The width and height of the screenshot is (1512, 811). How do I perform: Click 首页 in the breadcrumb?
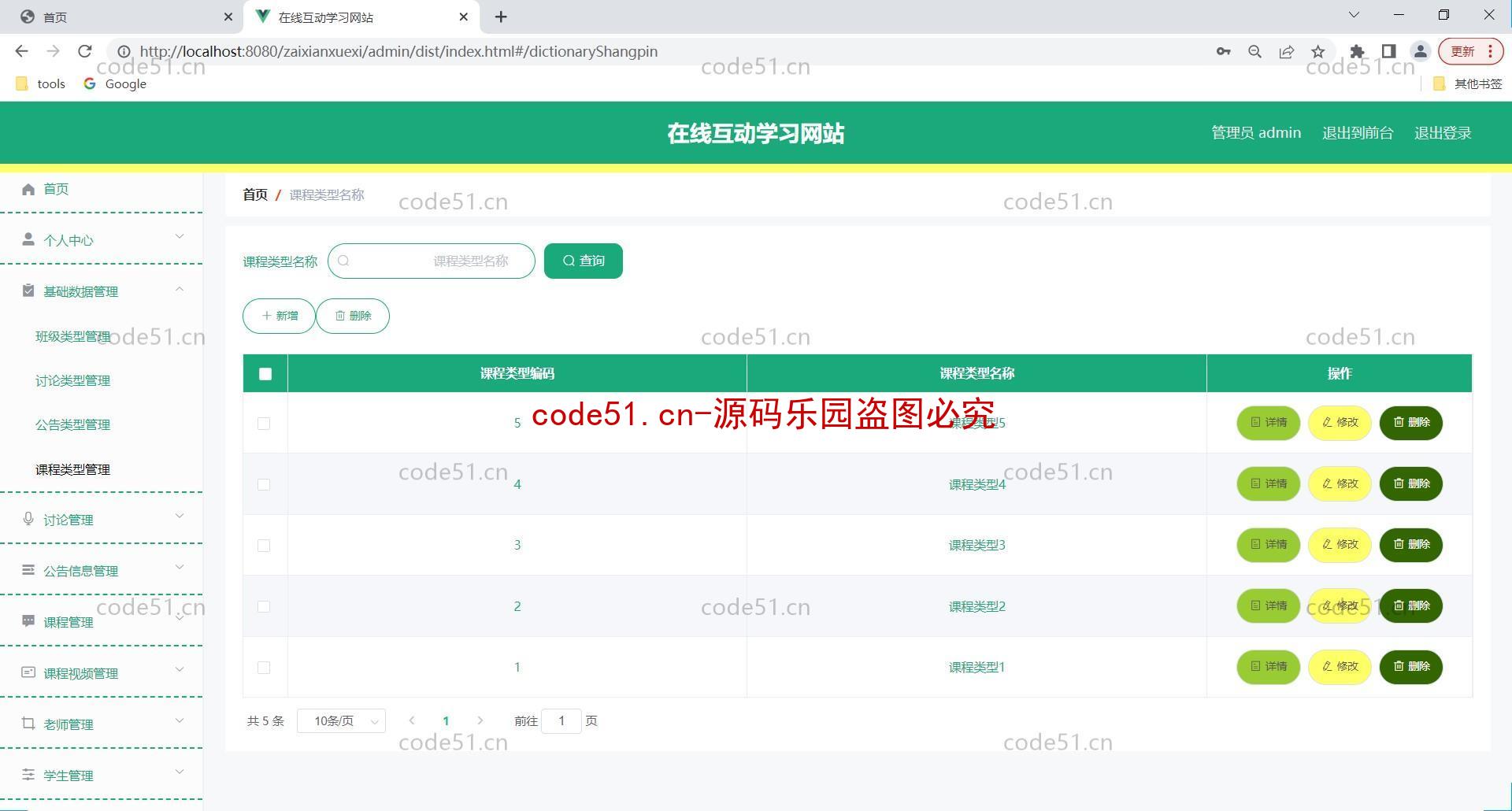[x=255, y=194]
